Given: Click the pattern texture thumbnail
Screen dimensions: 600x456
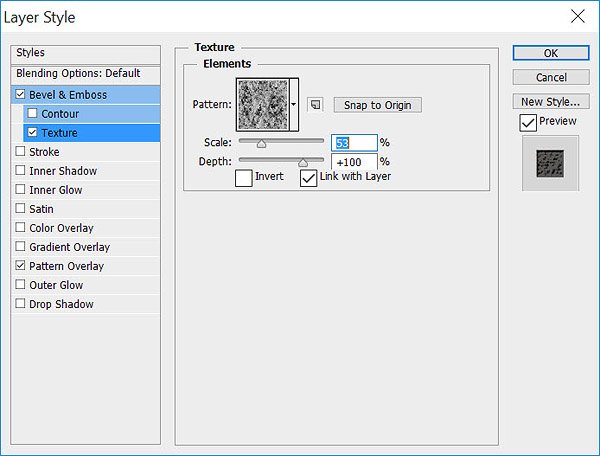Looking at the screenshot, I should 263,104.
